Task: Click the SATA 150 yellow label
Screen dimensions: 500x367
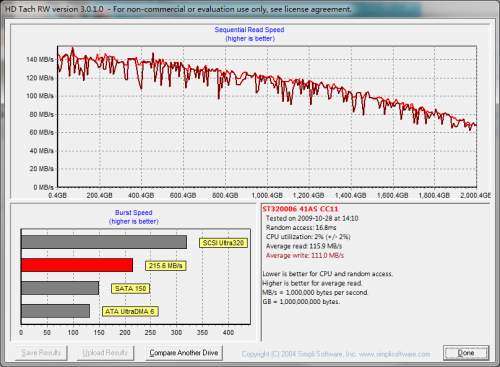Action: coord(130,289)
